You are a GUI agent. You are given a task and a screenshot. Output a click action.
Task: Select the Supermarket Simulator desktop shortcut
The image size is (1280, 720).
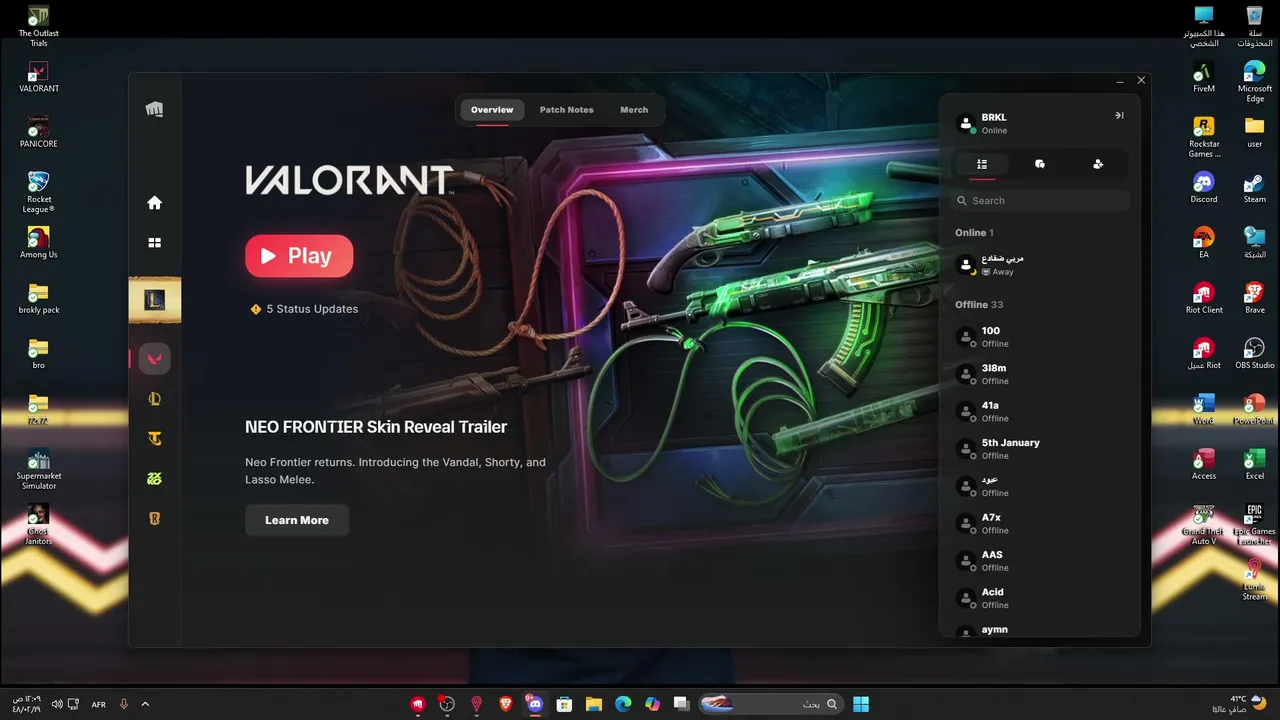(39, 469)
